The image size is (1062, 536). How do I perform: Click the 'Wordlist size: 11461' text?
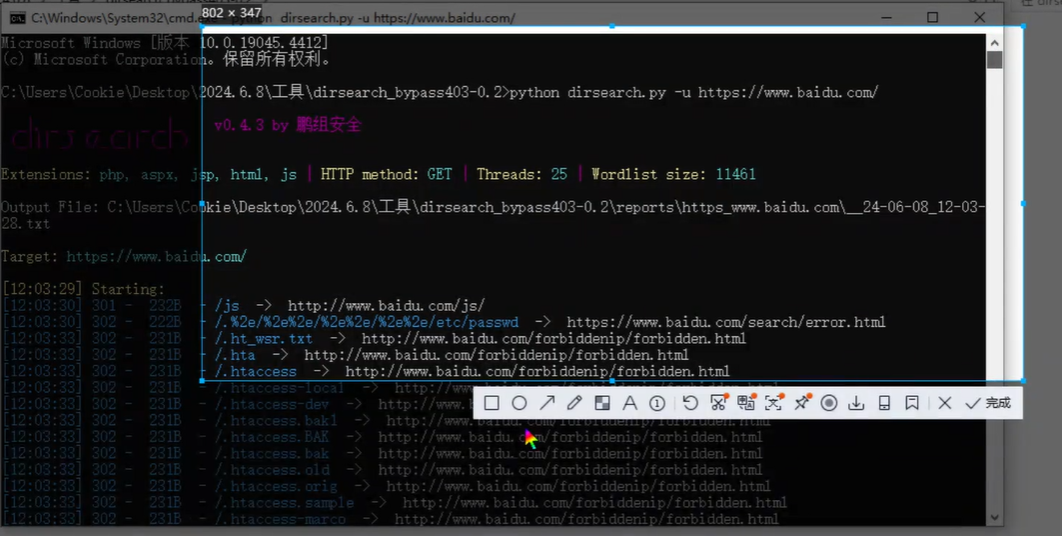673,174
